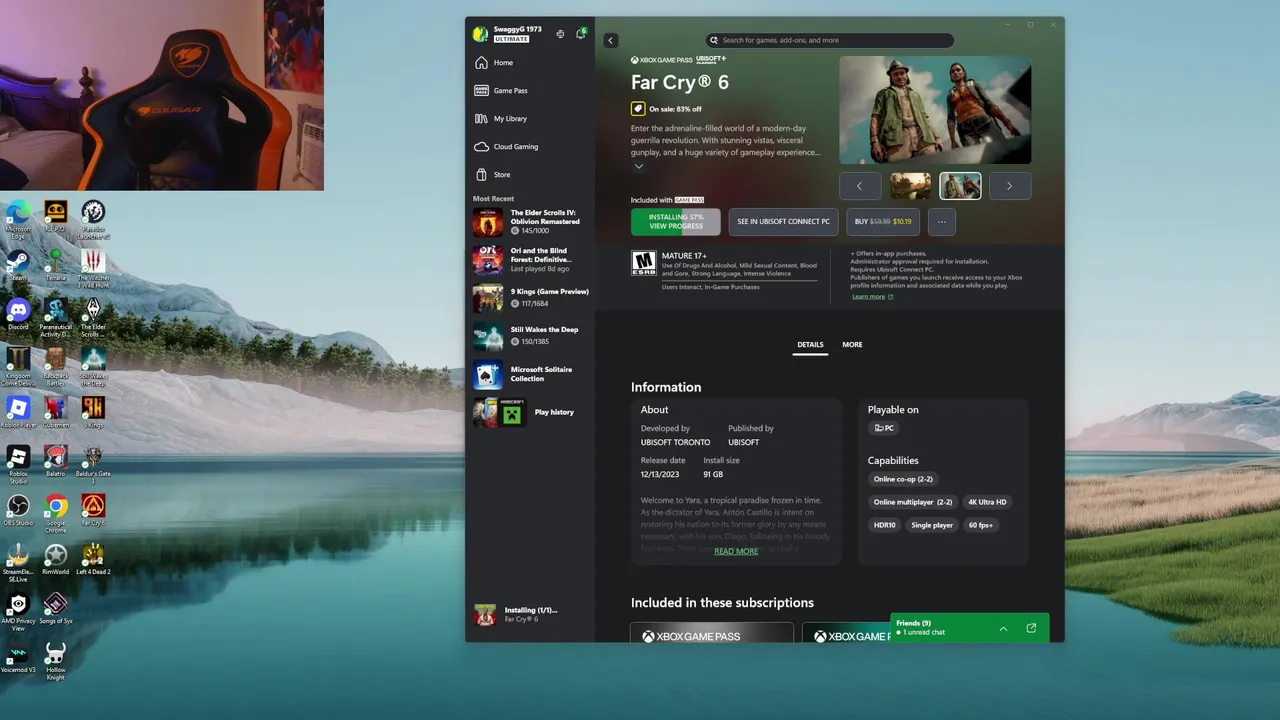Open Microsoft Solitaire Collection recent game
Image resolution: width=1280 pixels, height=720 pixels.
click(531, 374)
